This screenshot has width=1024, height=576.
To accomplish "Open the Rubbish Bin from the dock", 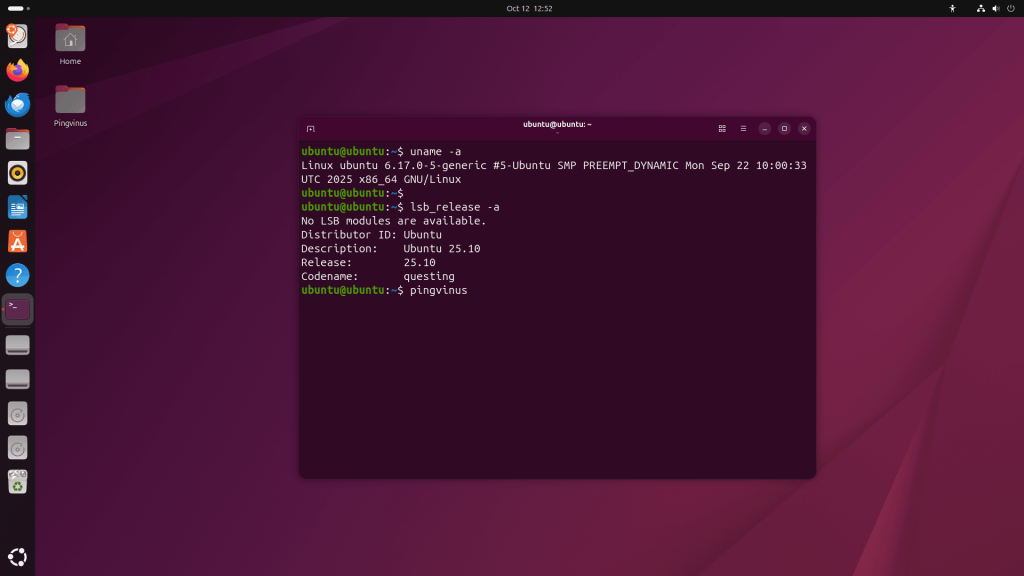I will 16,483.
